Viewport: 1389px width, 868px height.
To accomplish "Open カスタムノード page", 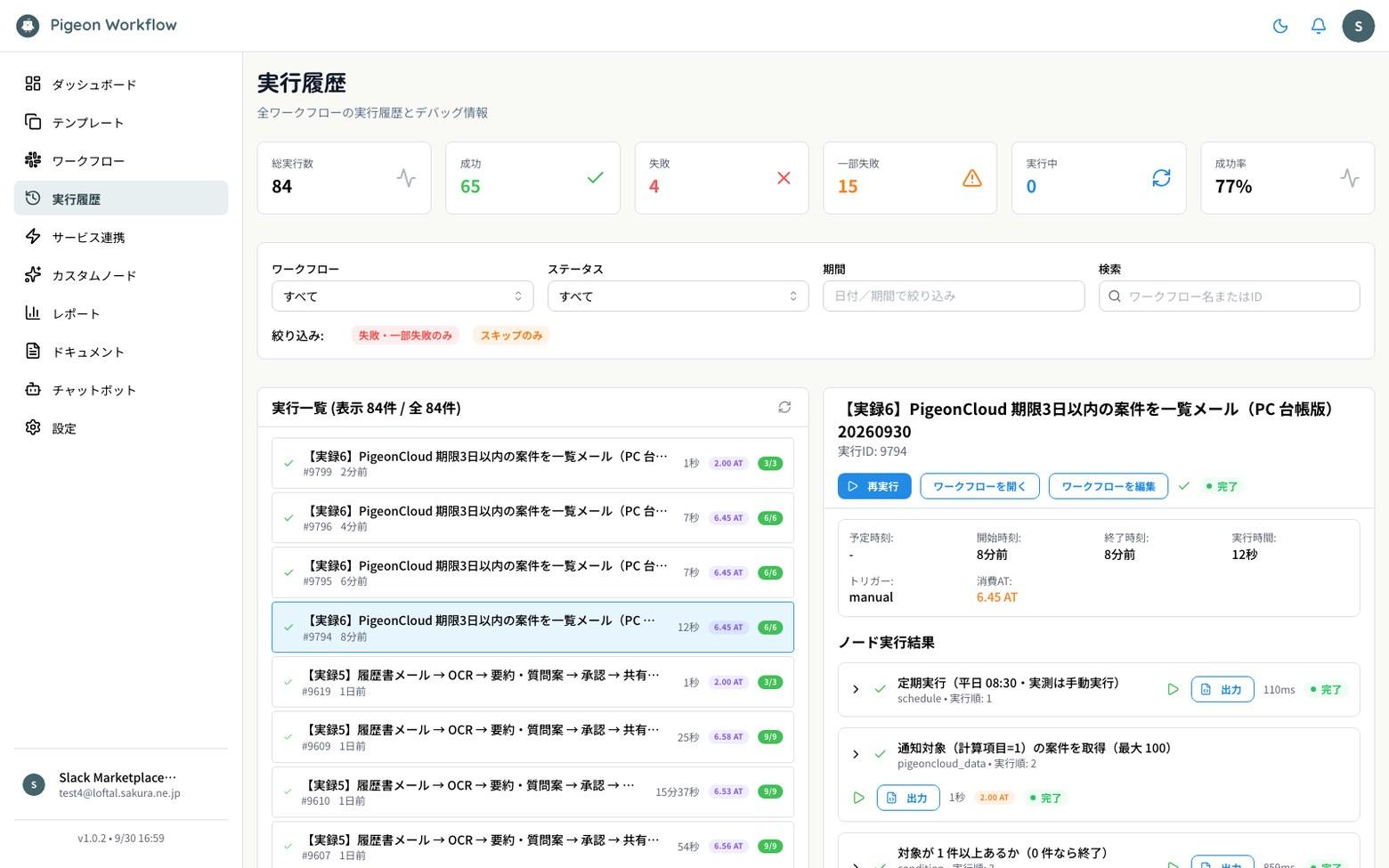I will coord(121,275).
